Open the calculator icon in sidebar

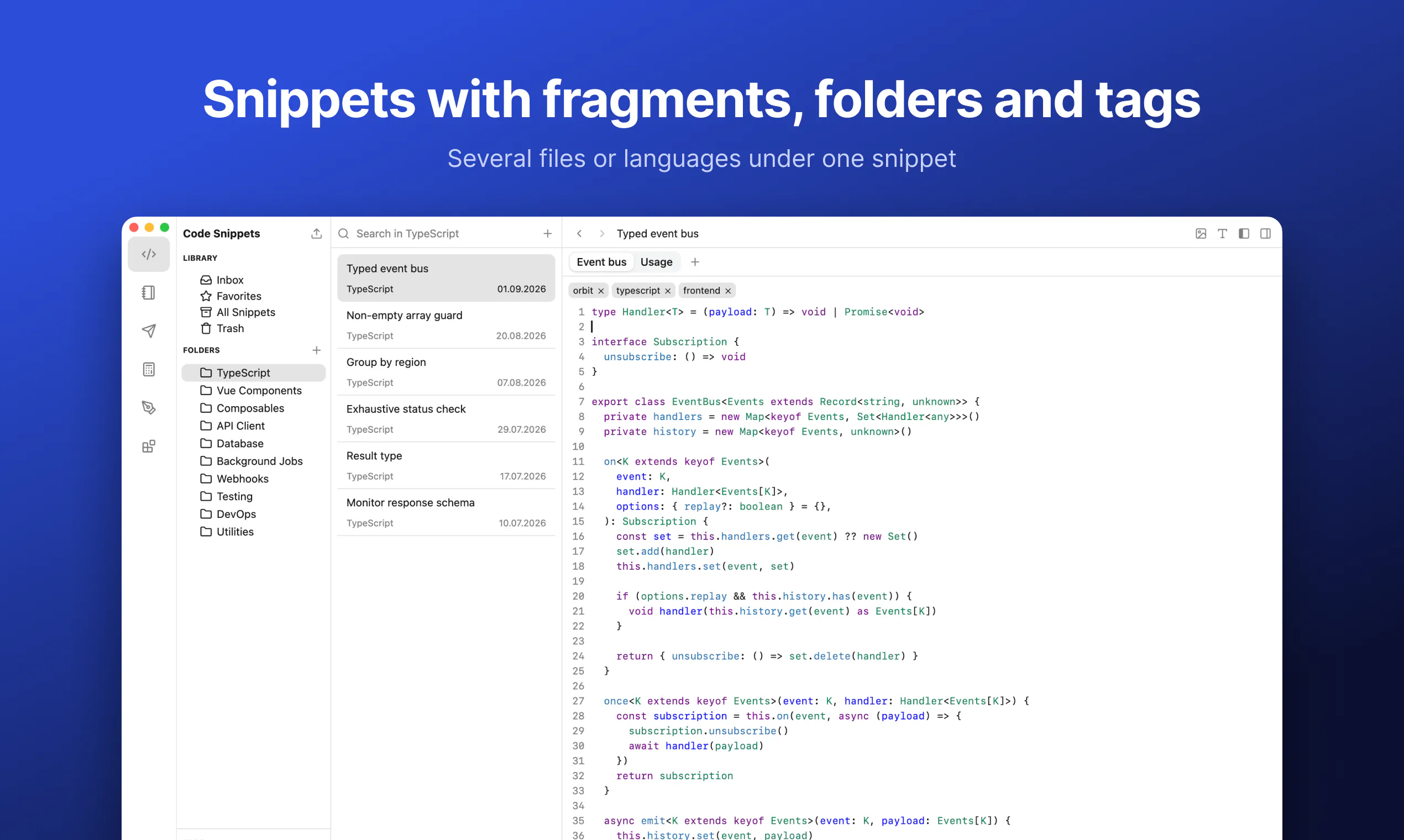[149, 369]
